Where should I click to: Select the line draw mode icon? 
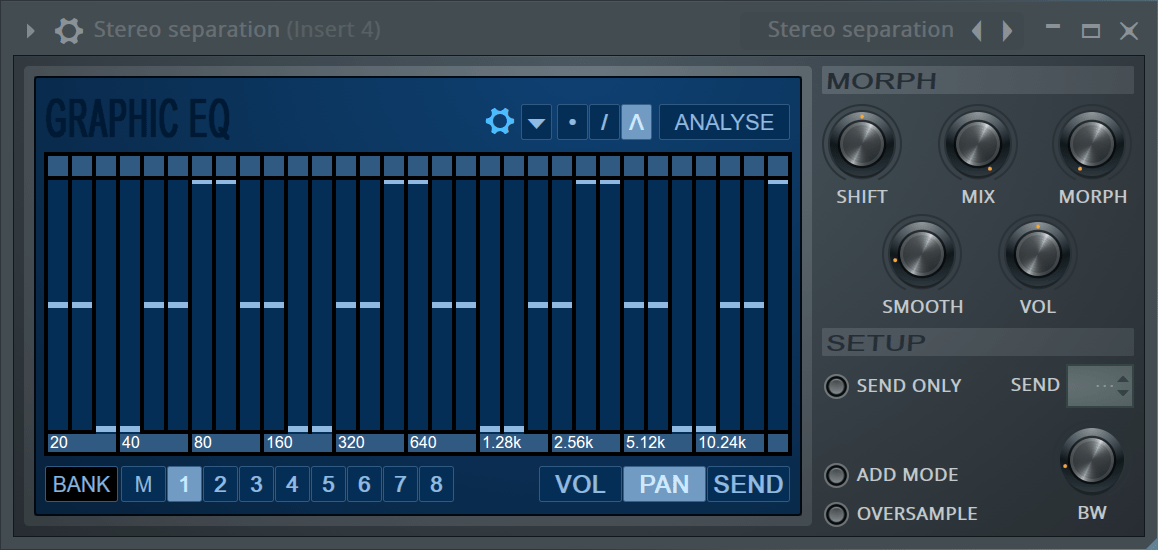[604, 123]
